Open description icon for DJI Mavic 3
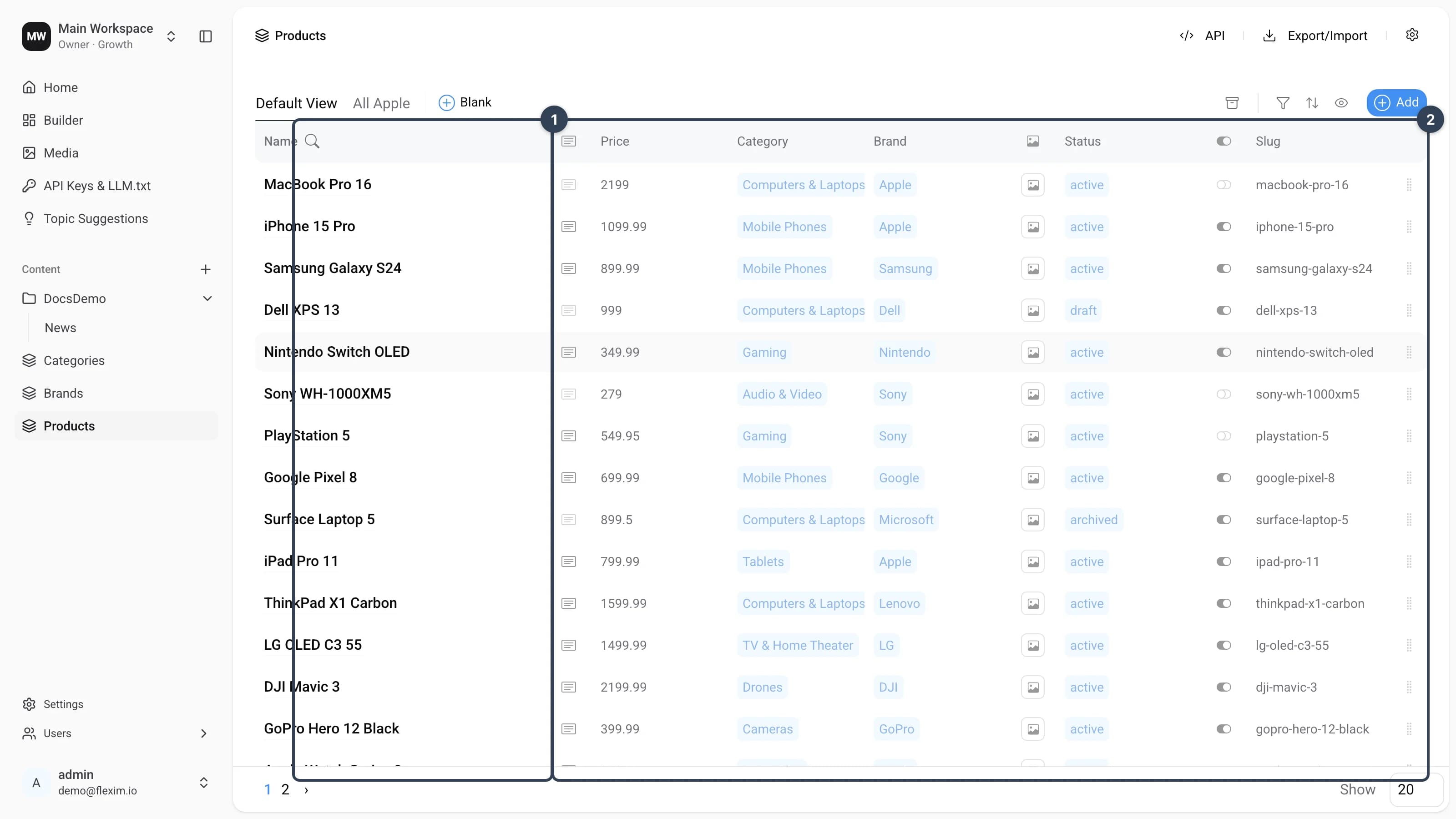1456x819 pixels. [569, 687]
